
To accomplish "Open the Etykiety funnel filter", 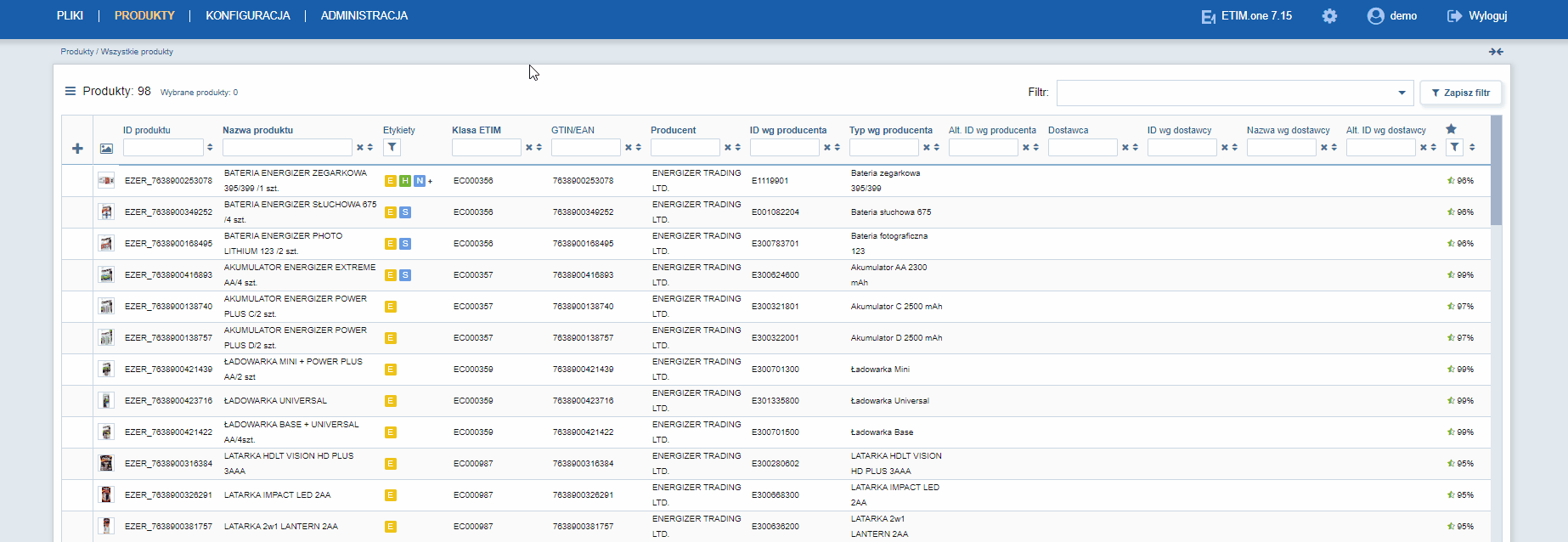I will [392, 147].
